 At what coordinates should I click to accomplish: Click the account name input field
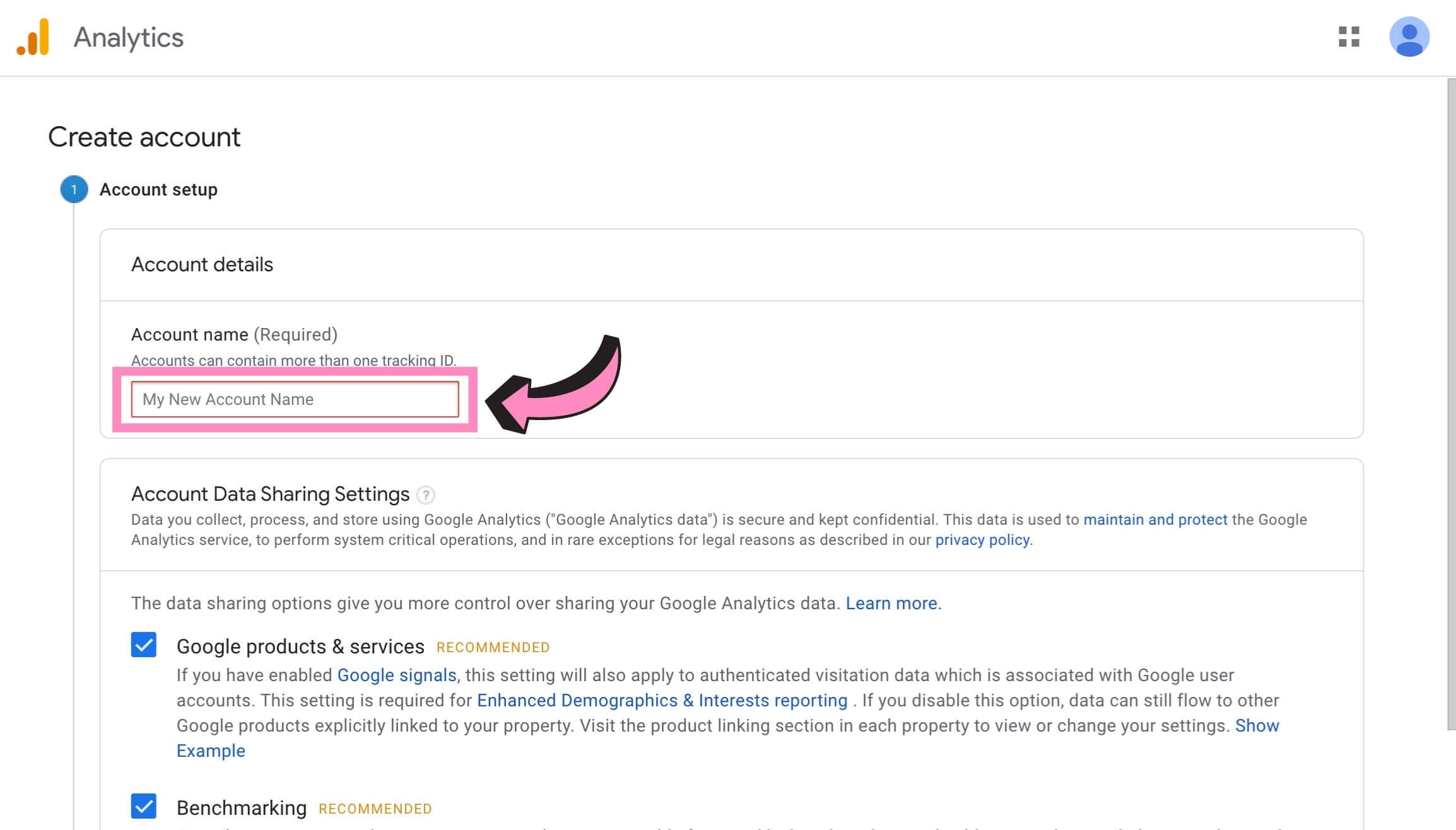tap(295, 399)
